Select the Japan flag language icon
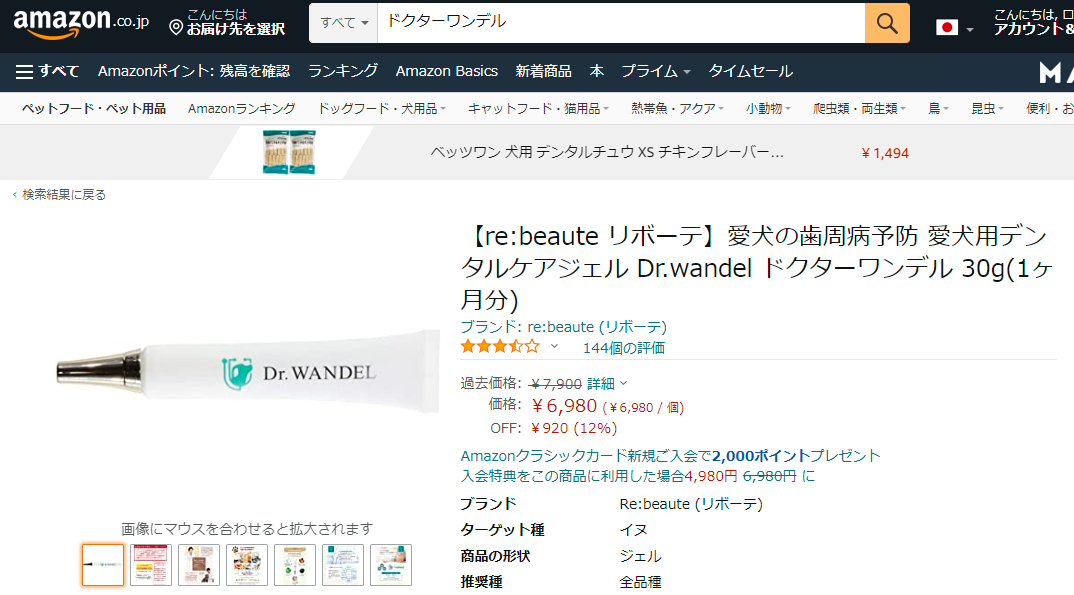Image resolution: width=1074 pixels, height=595 pixels. [947, 27]
